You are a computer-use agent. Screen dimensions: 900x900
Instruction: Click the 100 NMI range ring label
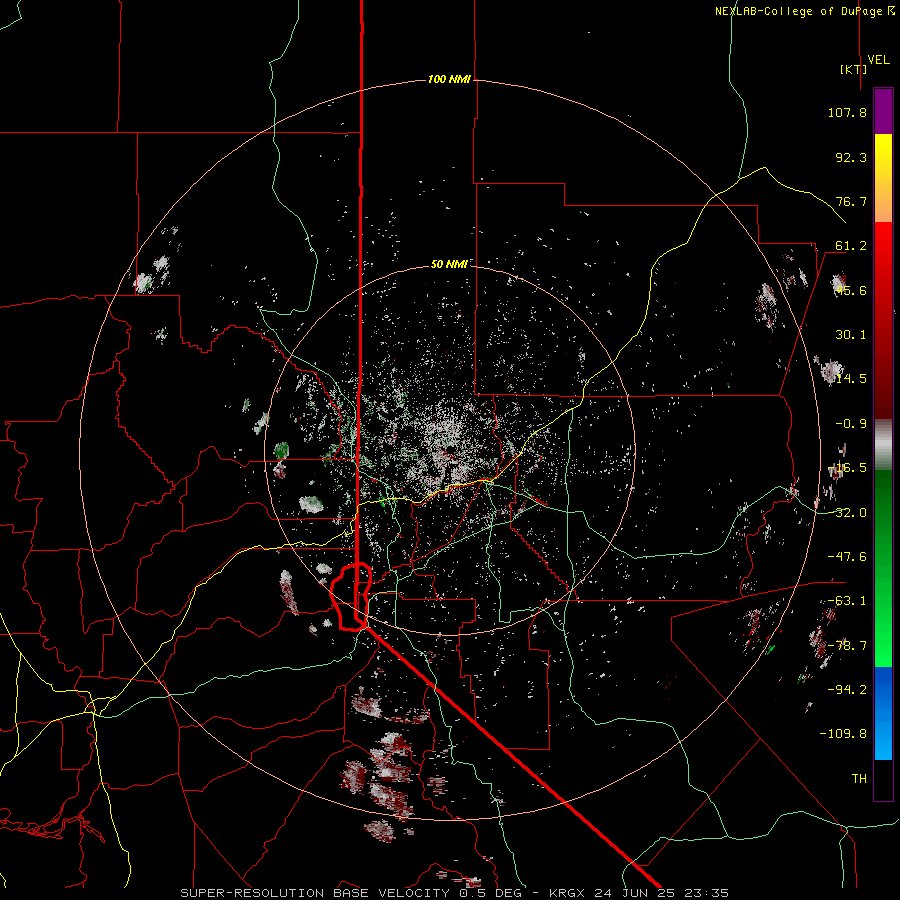click(449, 79)
